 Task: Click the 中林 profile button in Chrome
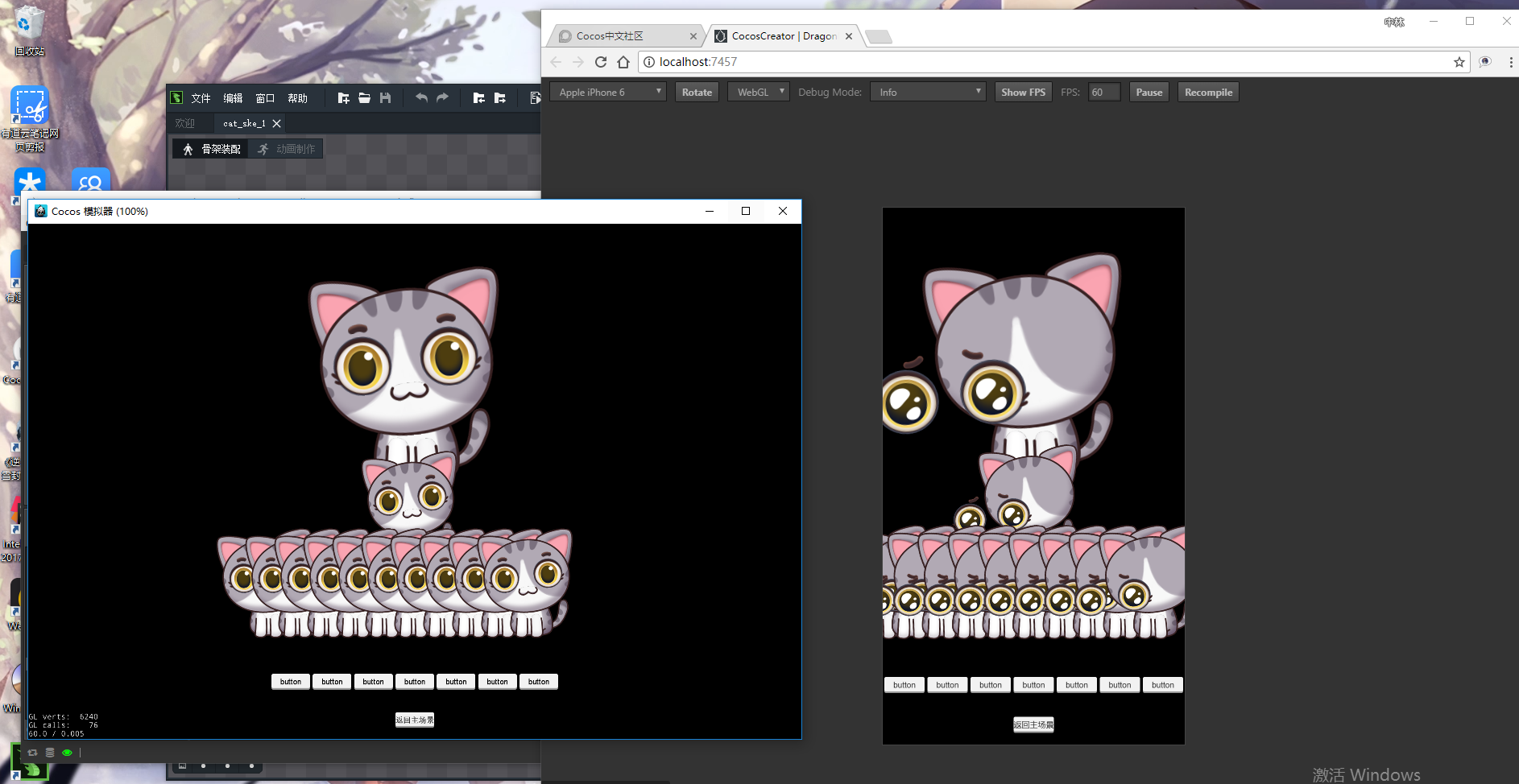[1394, 22]
